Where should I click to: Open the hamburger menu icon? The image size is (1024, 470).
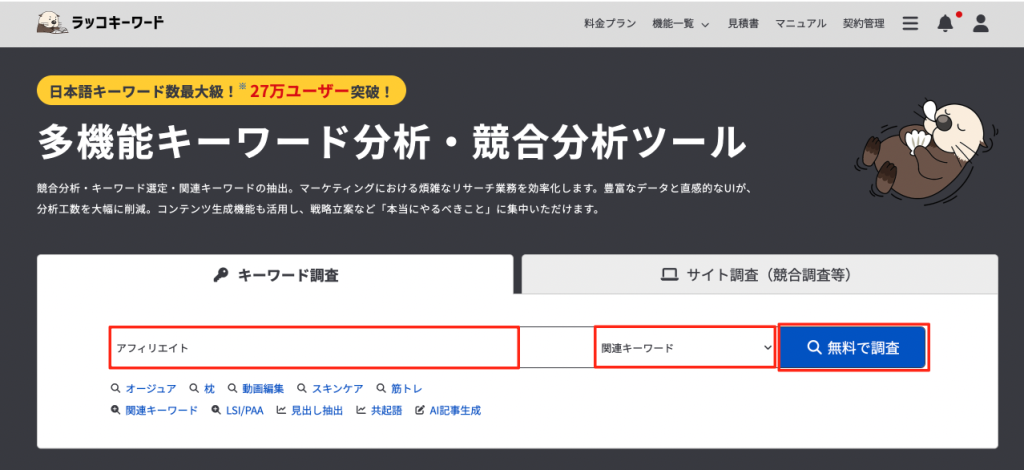point(909,23)
